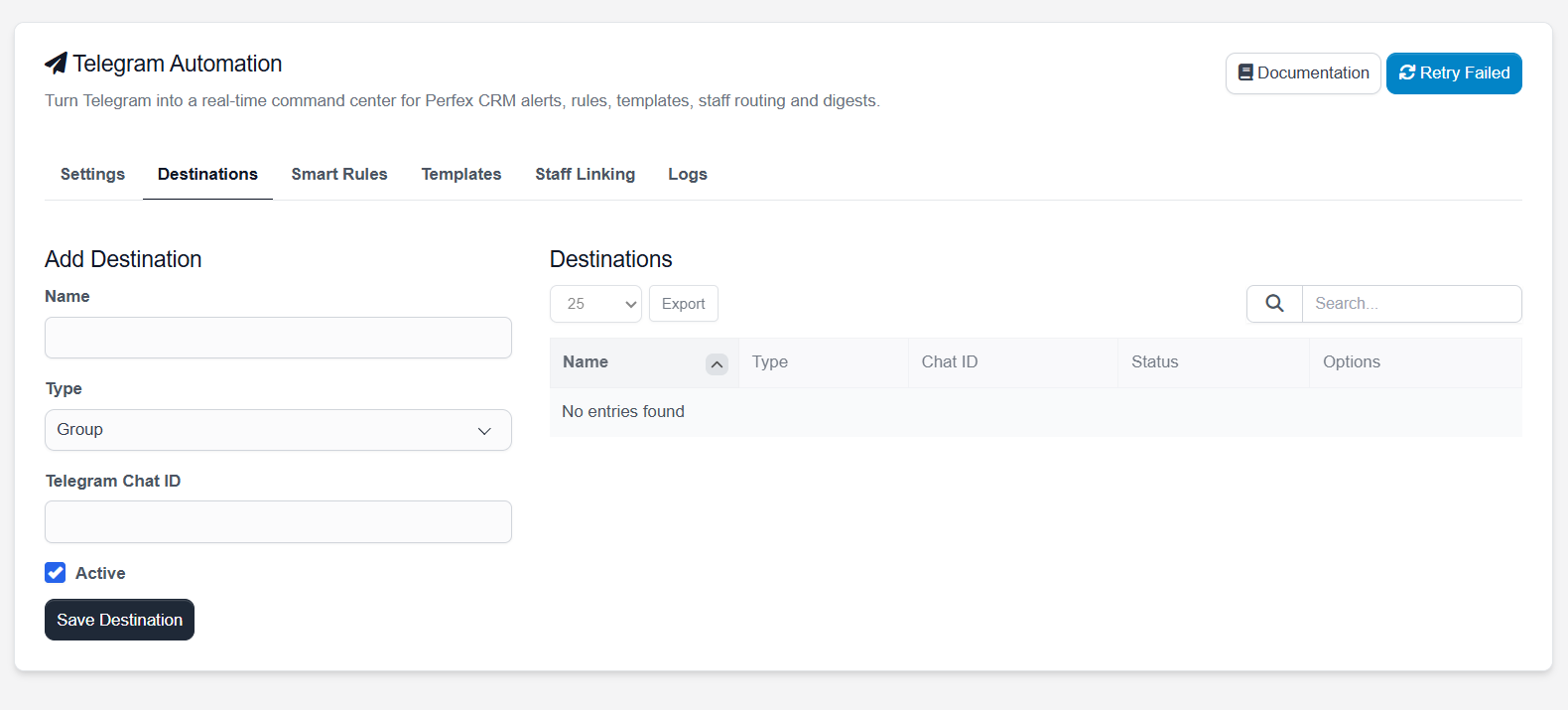Click the Status column header
1568x710 pixels.
point(1214,362)
